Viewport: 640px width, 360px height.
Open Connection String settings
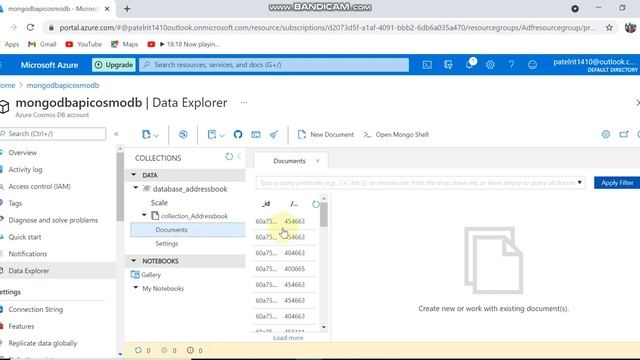point(36,309)
